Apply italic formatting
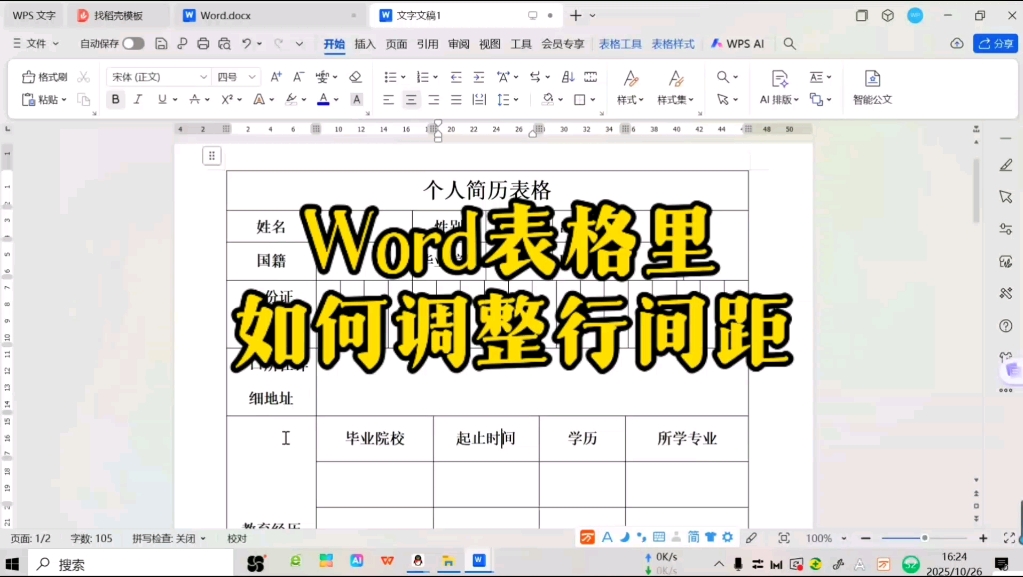This screenshot has height=577, width=1023. pos(137,100)
